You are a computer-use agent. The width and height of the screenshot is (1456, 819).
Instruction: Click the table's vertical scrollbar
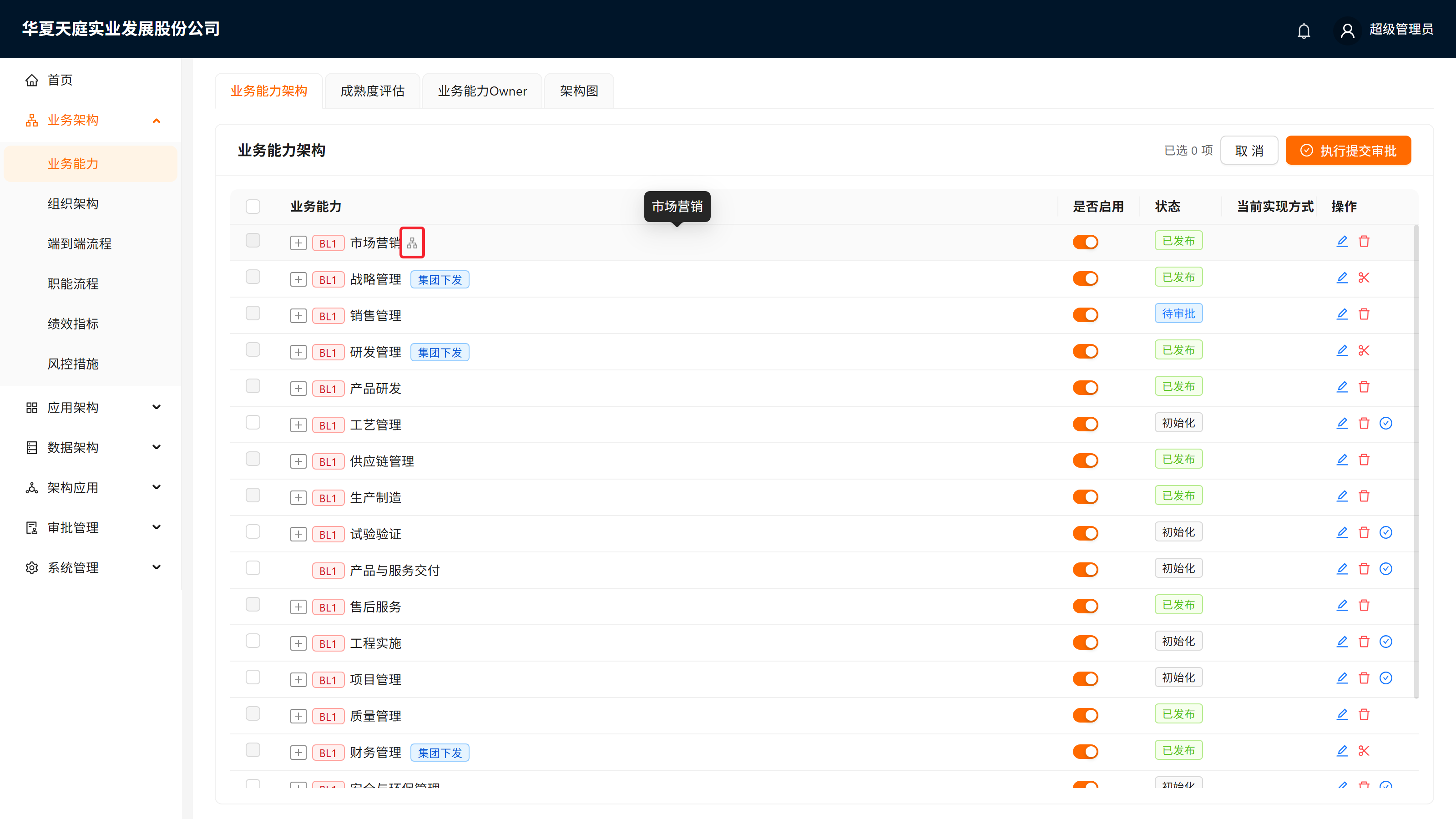point(1416,461)
